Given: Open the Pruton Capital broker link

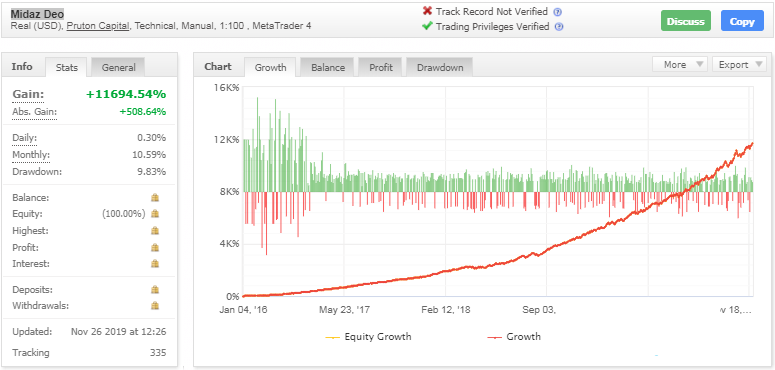Looking at the screenshot, I should [98, 26].
